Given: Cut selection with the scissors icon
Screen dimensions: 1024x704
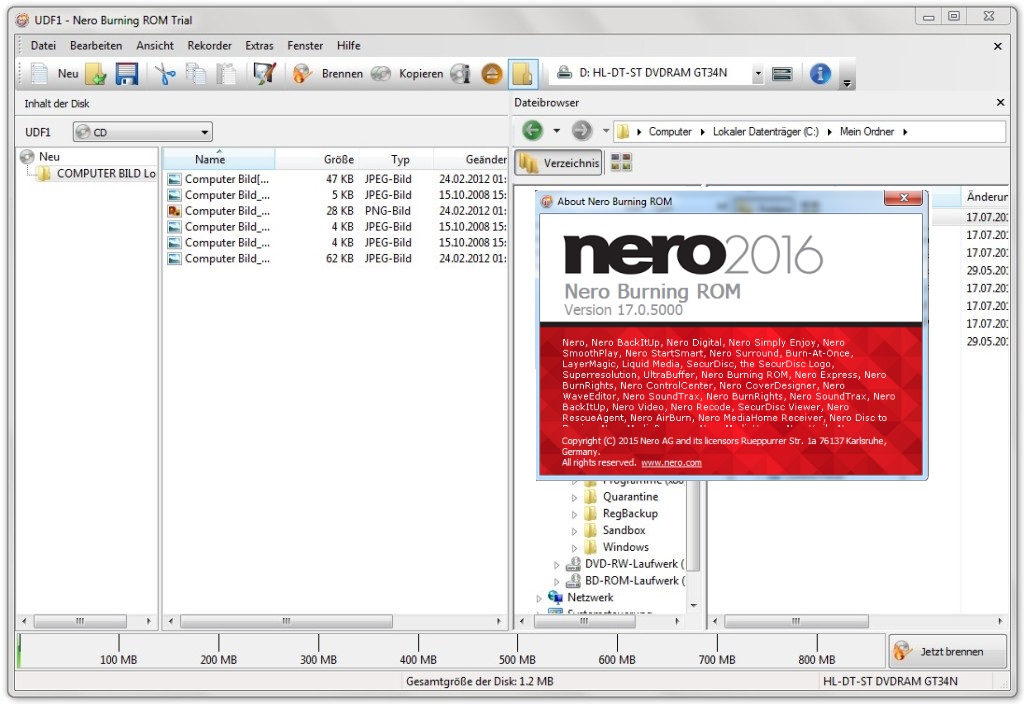Looking at the screenshot, I should click(165, 74).
